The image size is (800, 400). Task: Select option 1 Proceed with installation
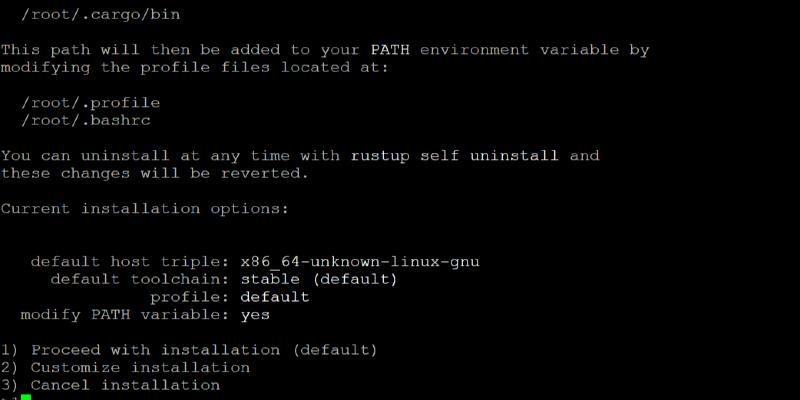pos(189,350)
